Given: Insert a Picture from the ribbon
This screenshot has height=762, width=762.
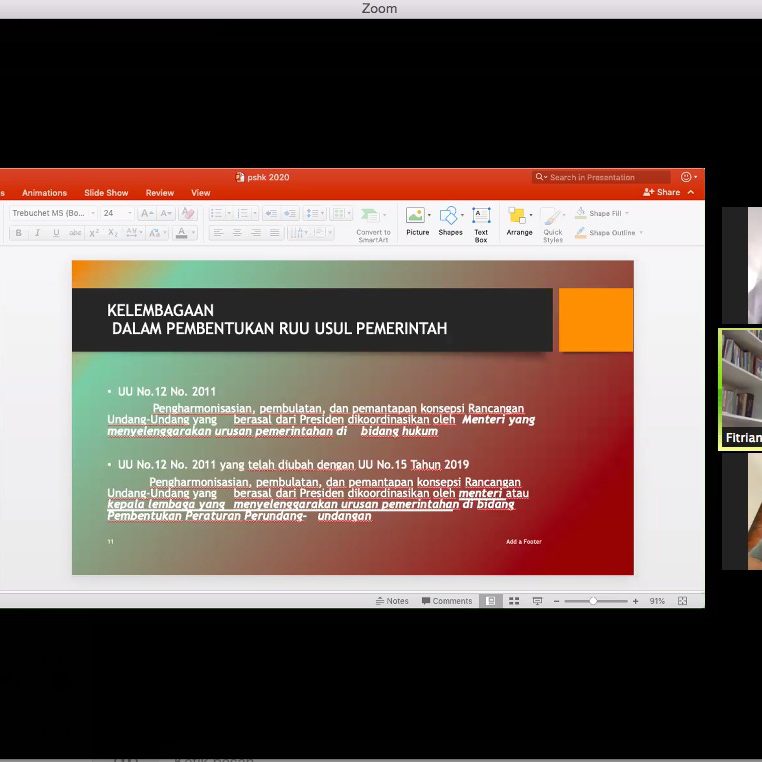Looking at the screenshot, I should [416, 220].
